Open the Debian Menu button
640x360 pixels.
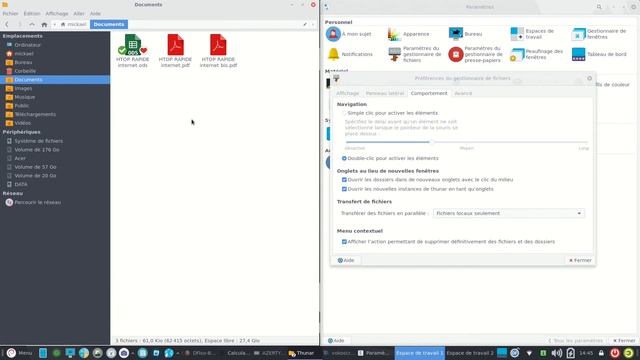(19, 353)
